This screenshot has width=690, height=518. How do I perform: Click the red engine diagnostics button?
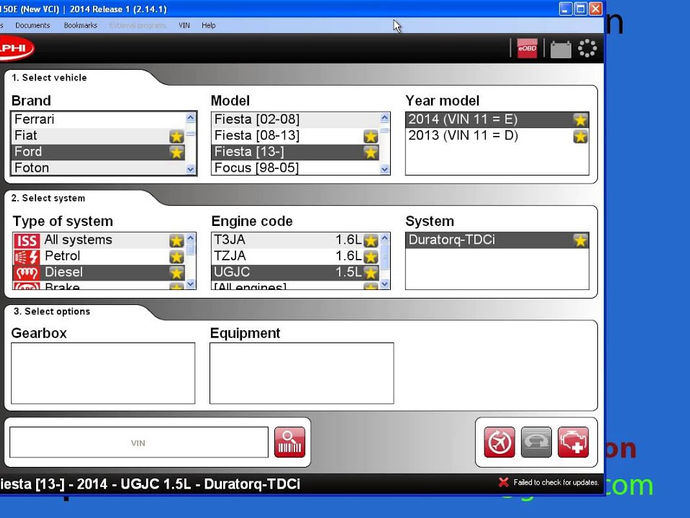[573, 442]
